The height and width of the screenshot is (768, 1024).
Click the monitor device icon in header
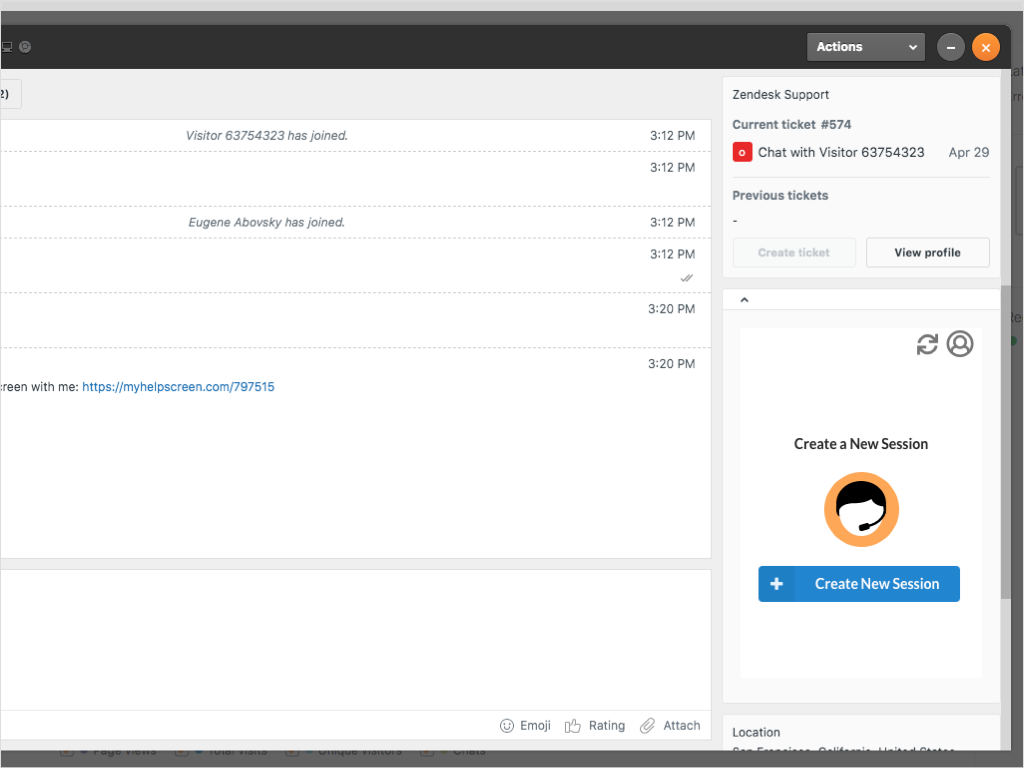[7, 46]
